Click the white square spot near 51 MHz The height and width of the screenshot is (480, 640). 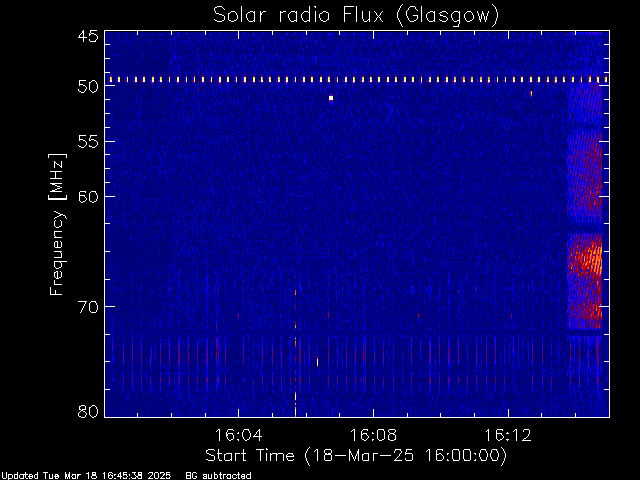point(331,98)
